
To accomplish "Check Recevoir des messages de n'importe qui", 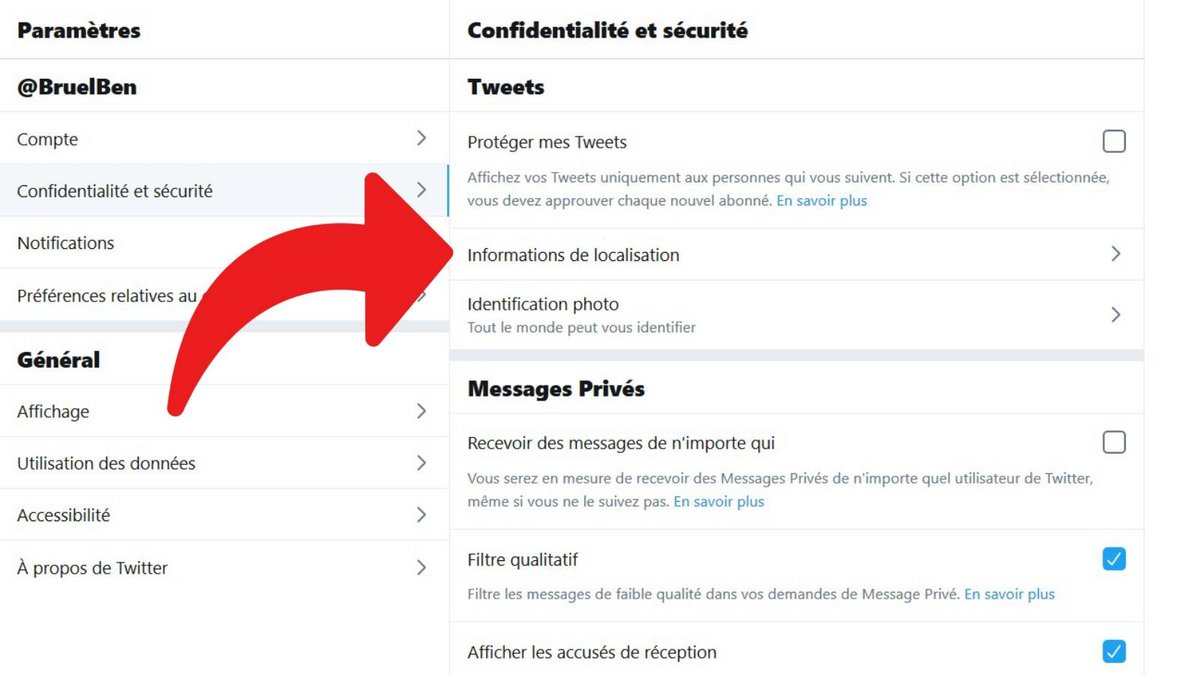I will point(1114,442).
